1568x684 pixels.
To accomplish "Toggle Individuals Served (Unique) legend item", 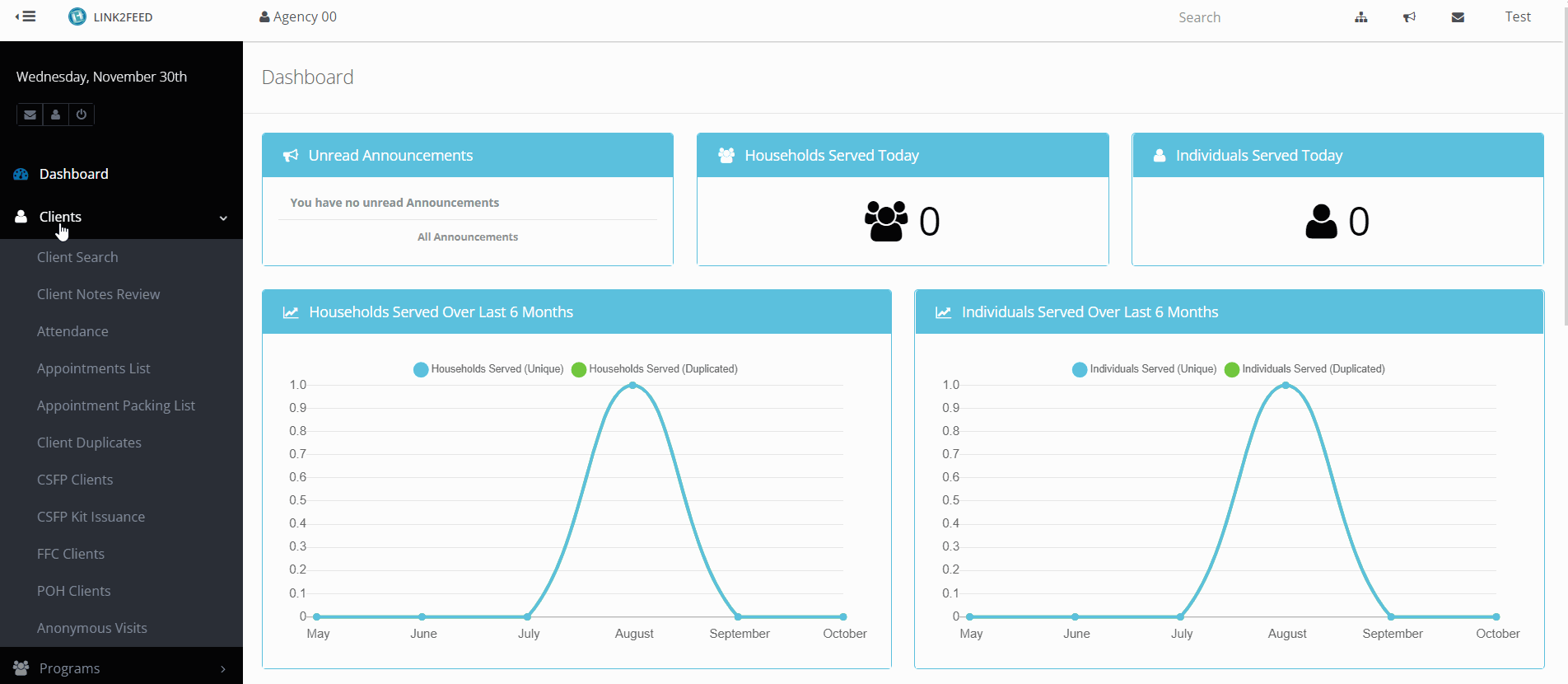I will pos(1145,369).
